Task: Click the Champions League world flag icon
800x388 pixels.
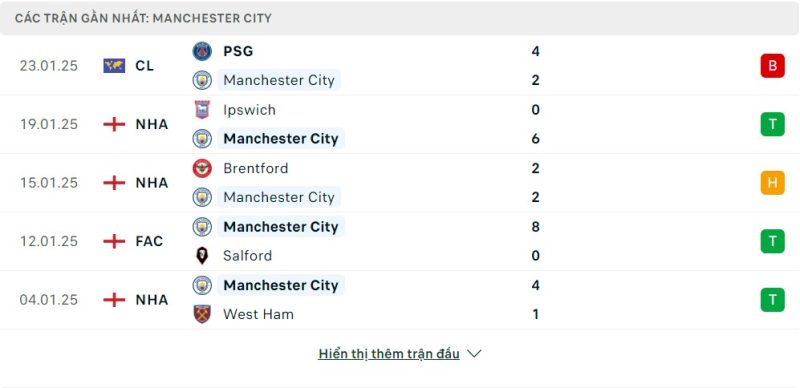Action: (114, 66)
